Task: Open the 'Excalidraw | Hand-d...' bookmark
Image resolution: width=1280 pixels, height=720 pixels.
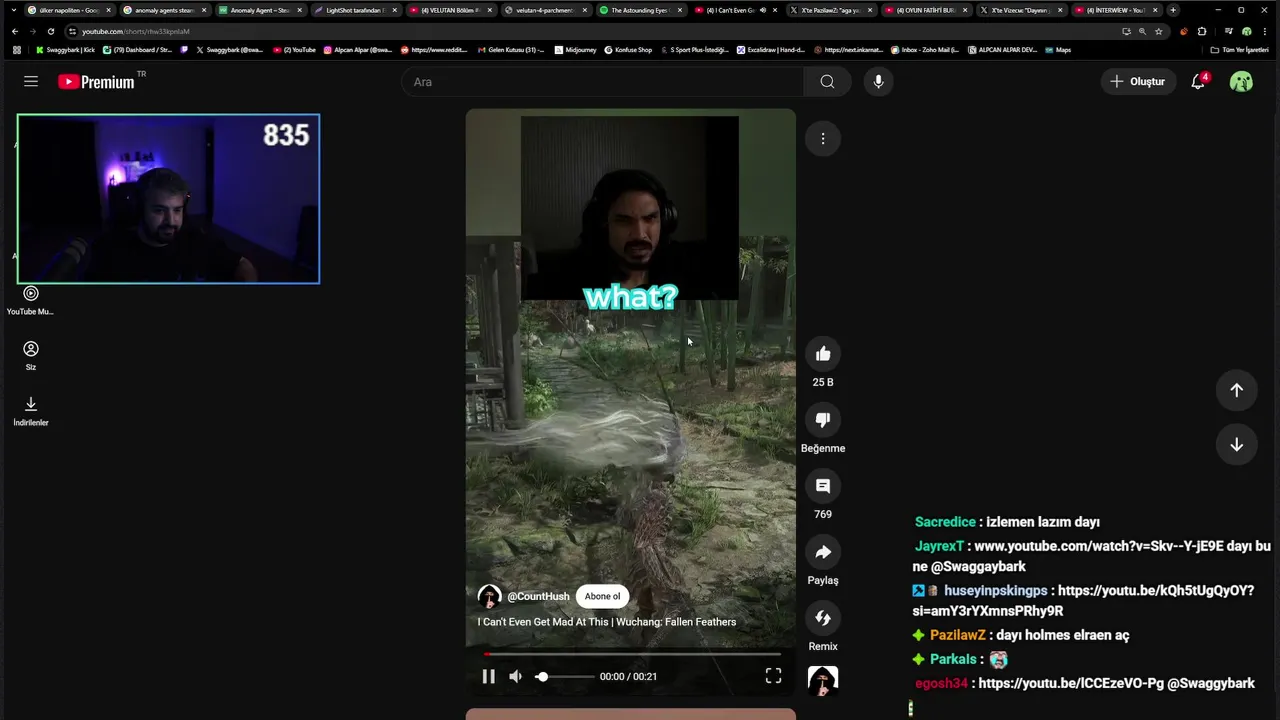Action: (x=771, y=49)
